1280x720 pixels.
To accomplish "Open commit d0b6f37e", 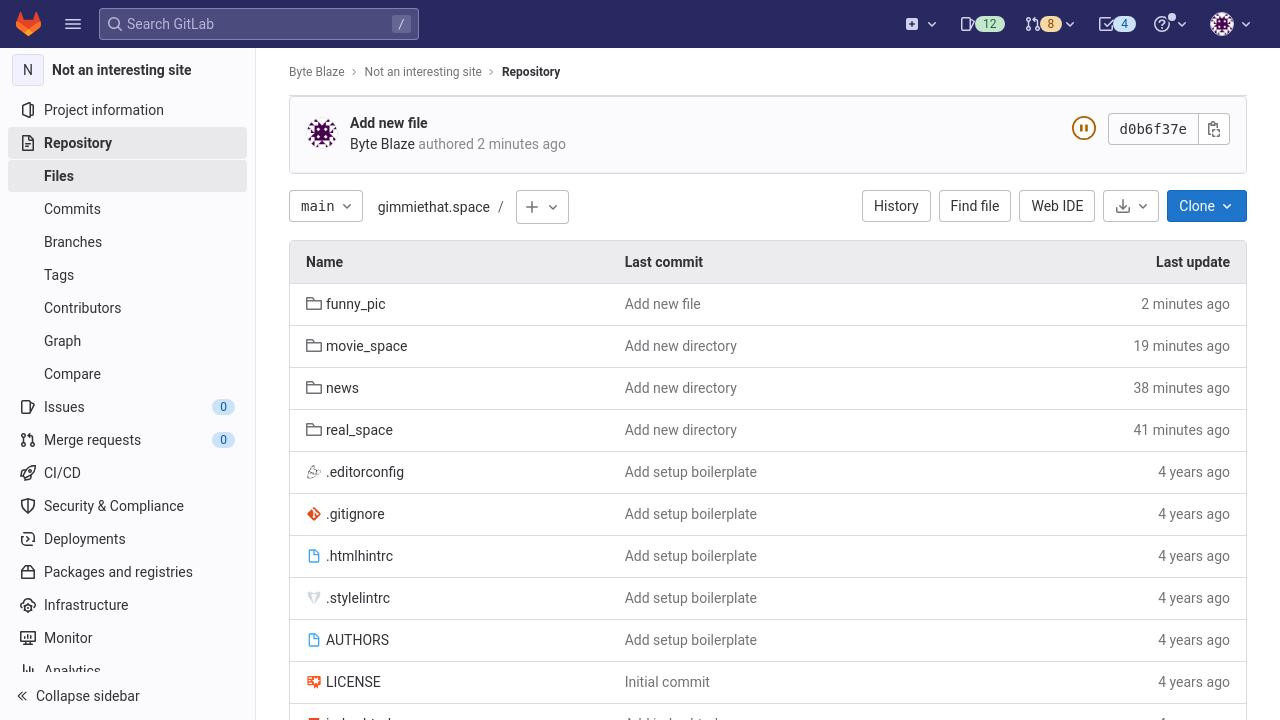I will click(x=1153, y=129).
